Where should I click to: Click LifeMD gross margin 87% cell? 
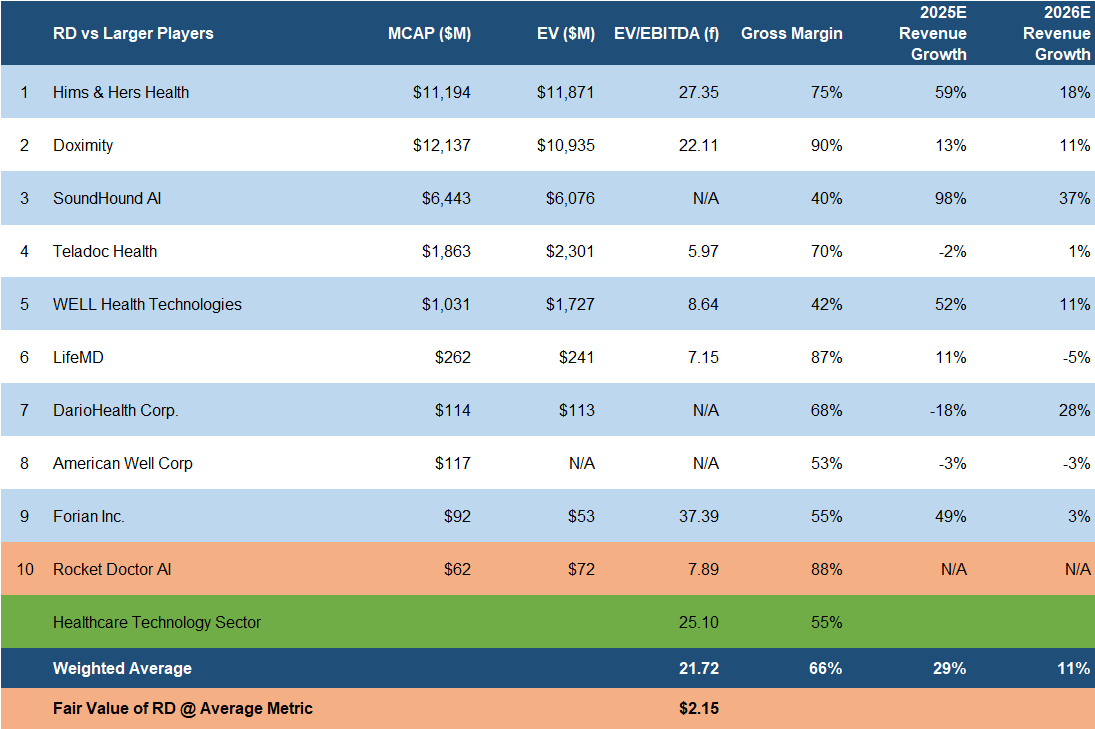click(x=828, y=357)
